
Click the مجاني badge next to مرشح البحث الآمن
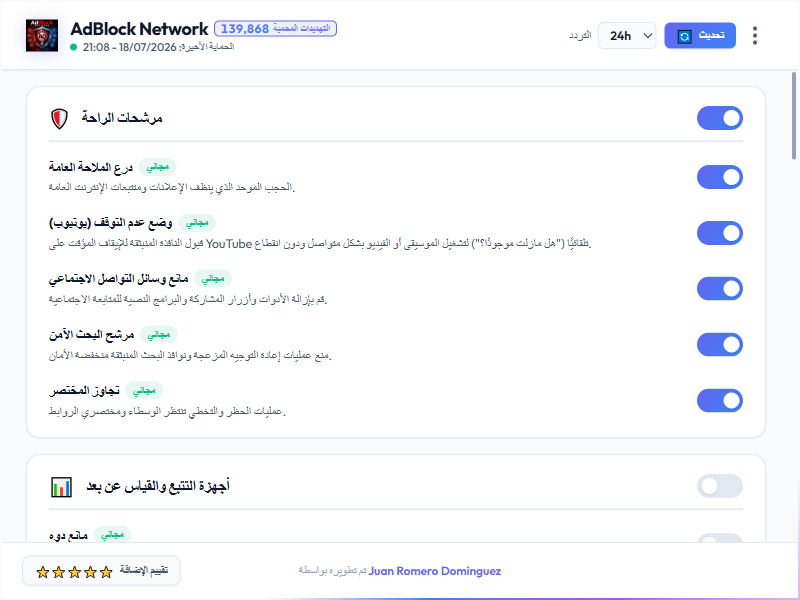coord(159,335)
